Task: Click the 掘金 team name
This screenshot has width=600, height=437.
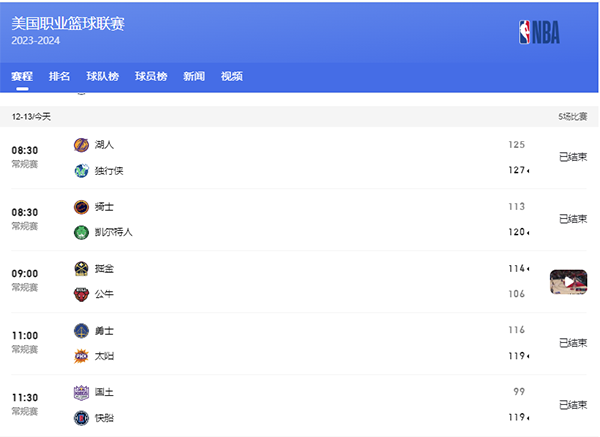Action: point(104,269)
